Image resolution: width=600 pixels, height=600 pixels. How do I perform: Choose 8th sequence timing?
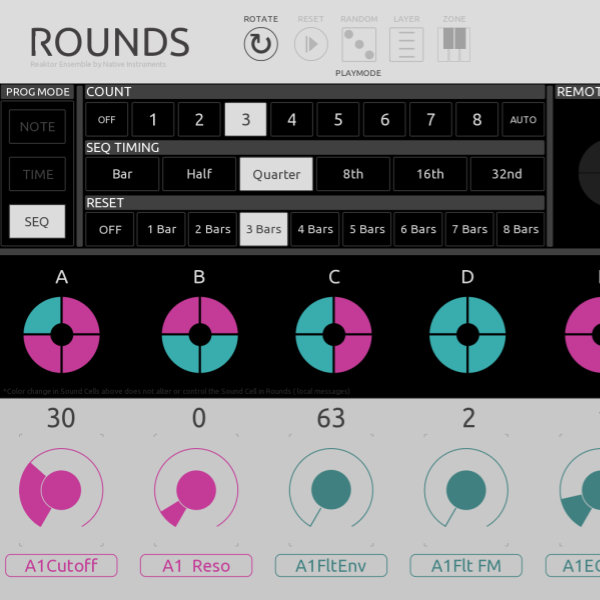click(x=353, y=174)
